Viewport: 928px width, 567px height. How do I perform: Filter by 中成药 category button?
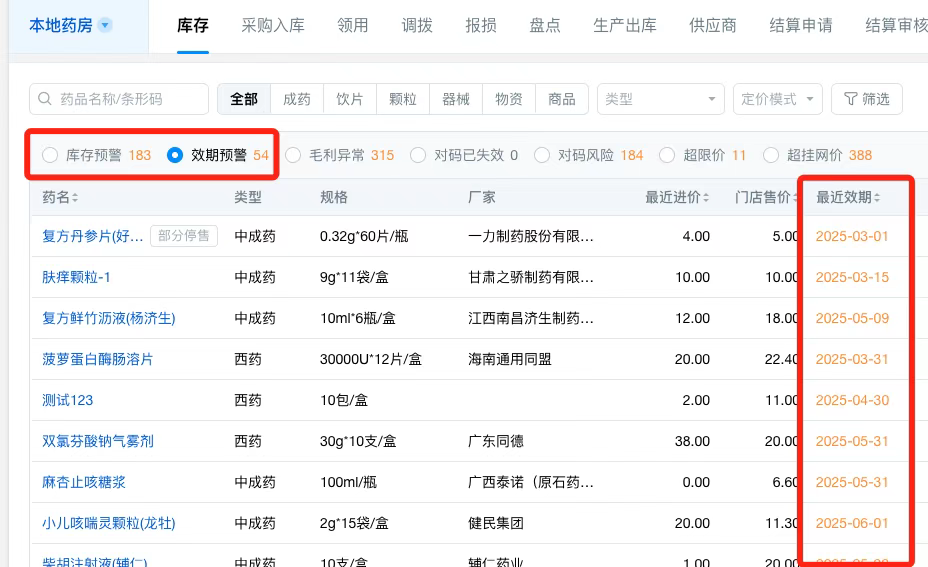click(x=297, y=99)
